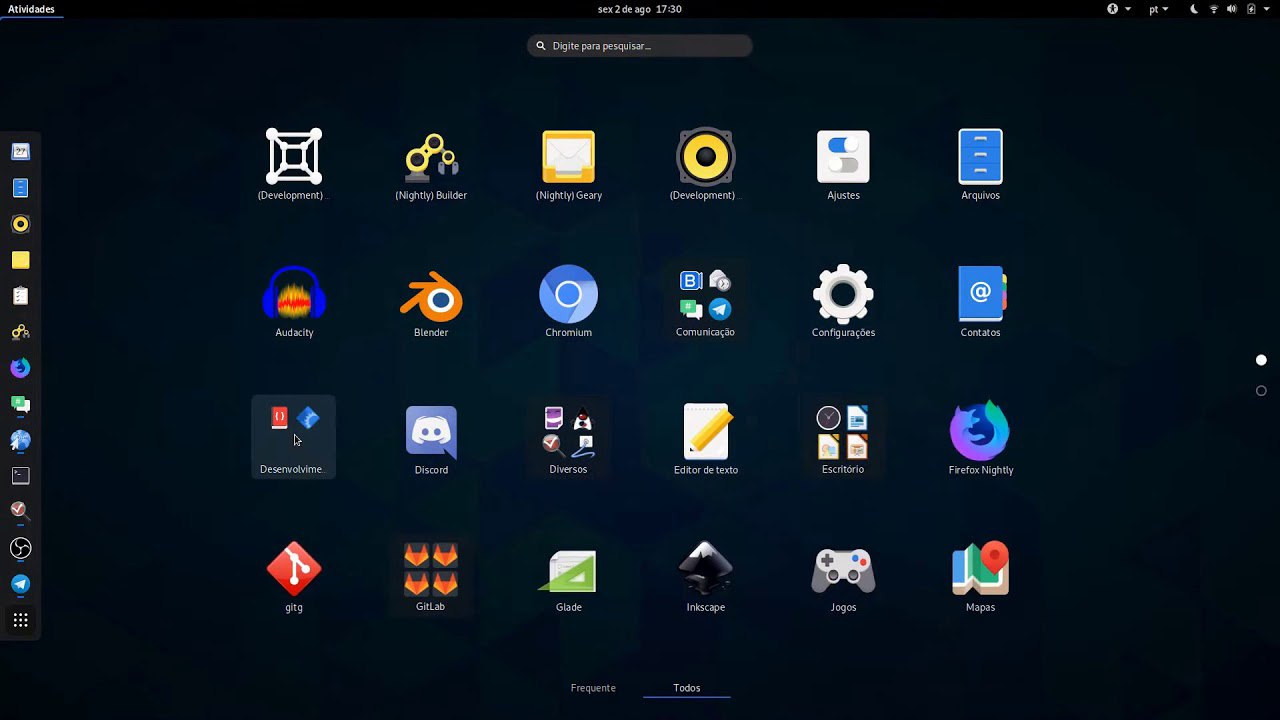This screenshot has width=1280, height=720.
Task: Click the Builder icon in the dock
Action: (x=20, y=332)
